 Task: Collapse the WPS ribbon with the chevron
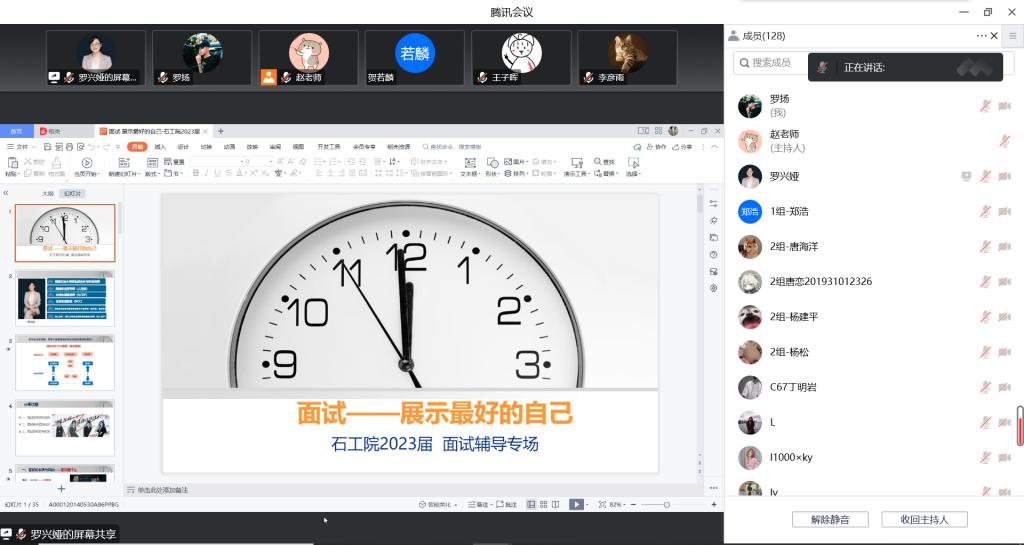(714, 147)
